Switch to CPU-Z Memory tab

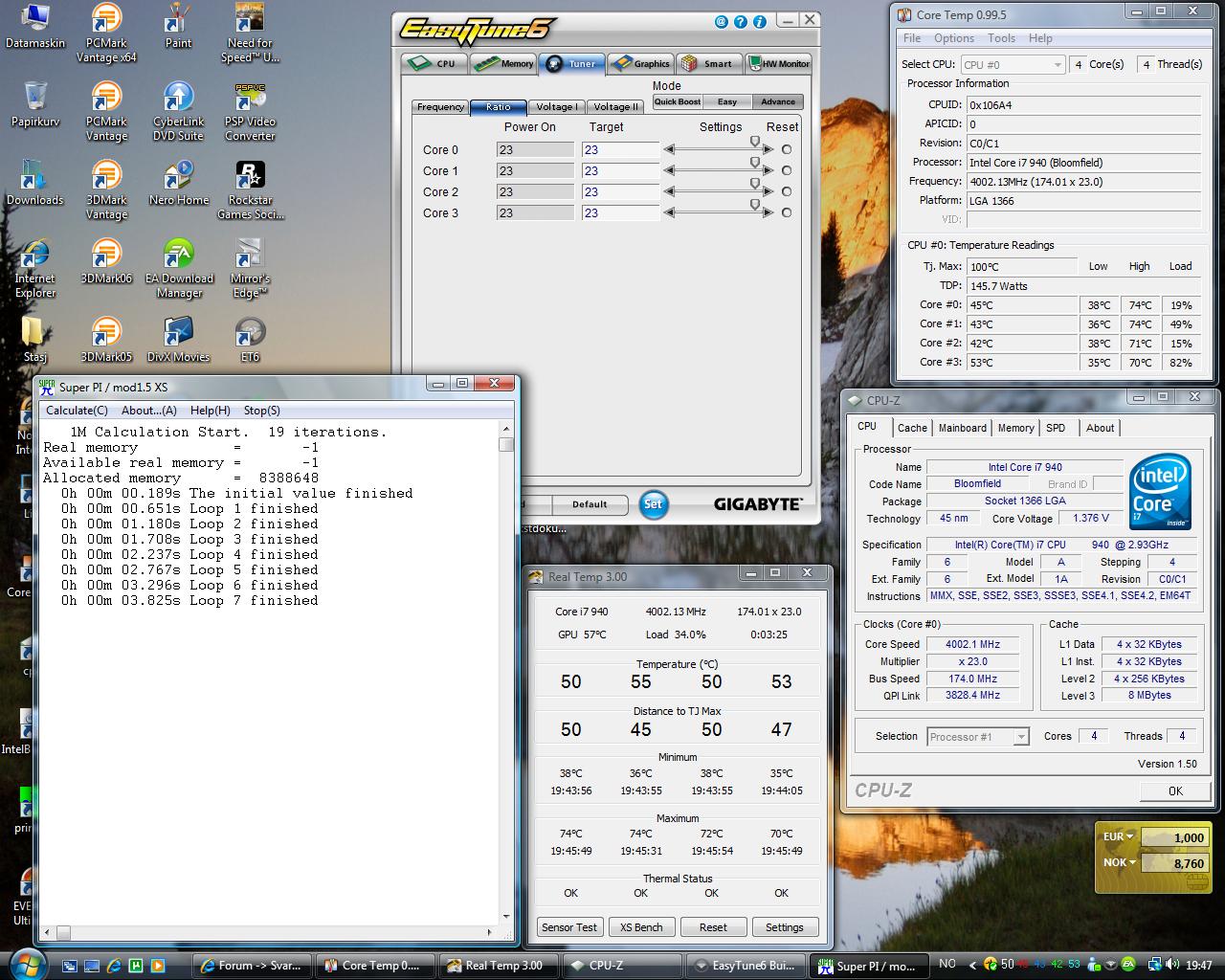tap(1015, 428)
